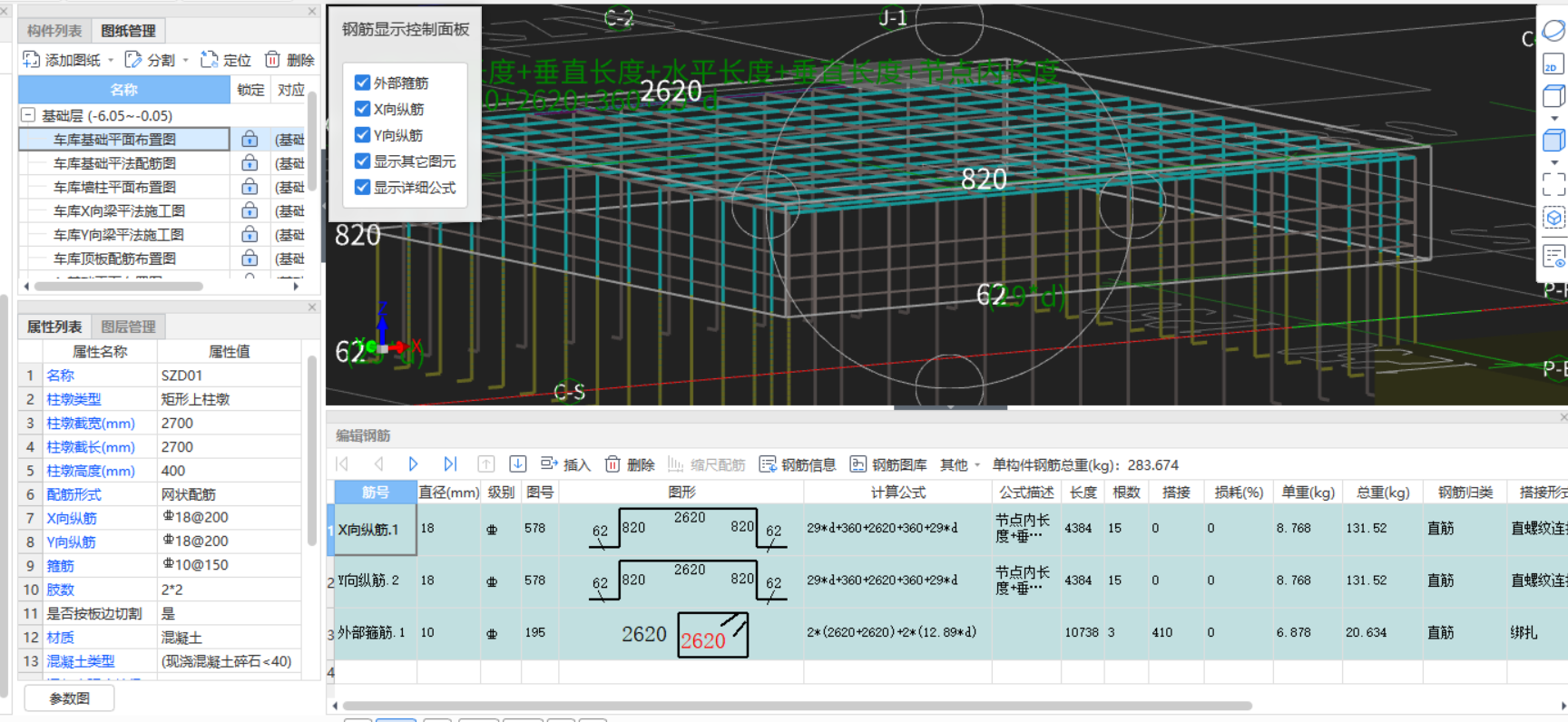Select the Y向纵筋.2 row cell
This screenshot has width=1568, height=722.
pyautogui.click(x=376, y=581)
